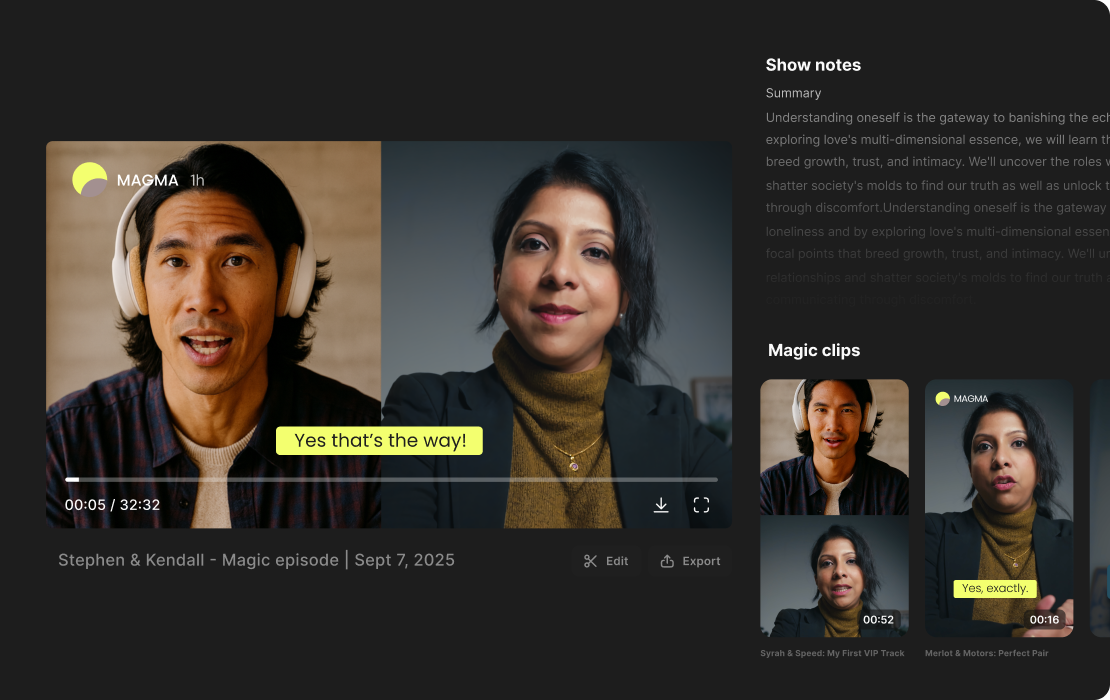Click 'Syrah & Speed: My First VIP Track' title
Image resolution: width=1110 pixels, height=700 pixels.
[832, 653]
